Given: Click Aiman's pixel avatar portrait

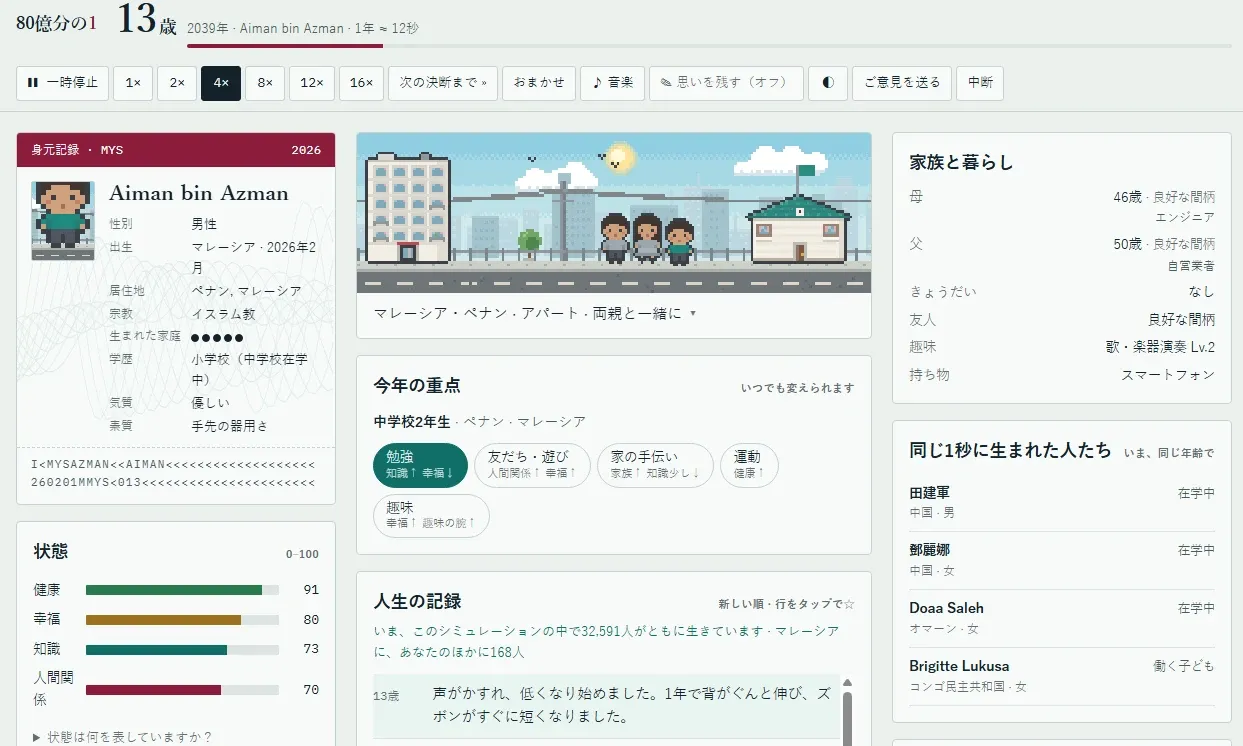Looking at the screenshot, I should 63,221.
